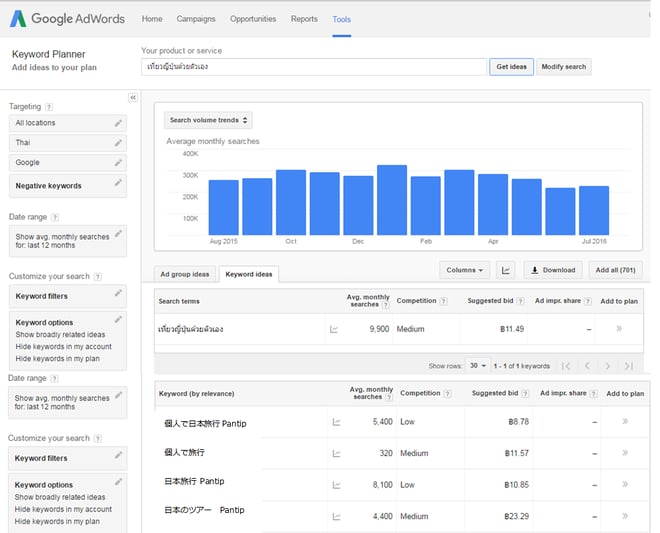Viewport: 660px width, 533px height.
Task: Show trend chart for the 5,400 keyword row
Action: coord(336,422)
